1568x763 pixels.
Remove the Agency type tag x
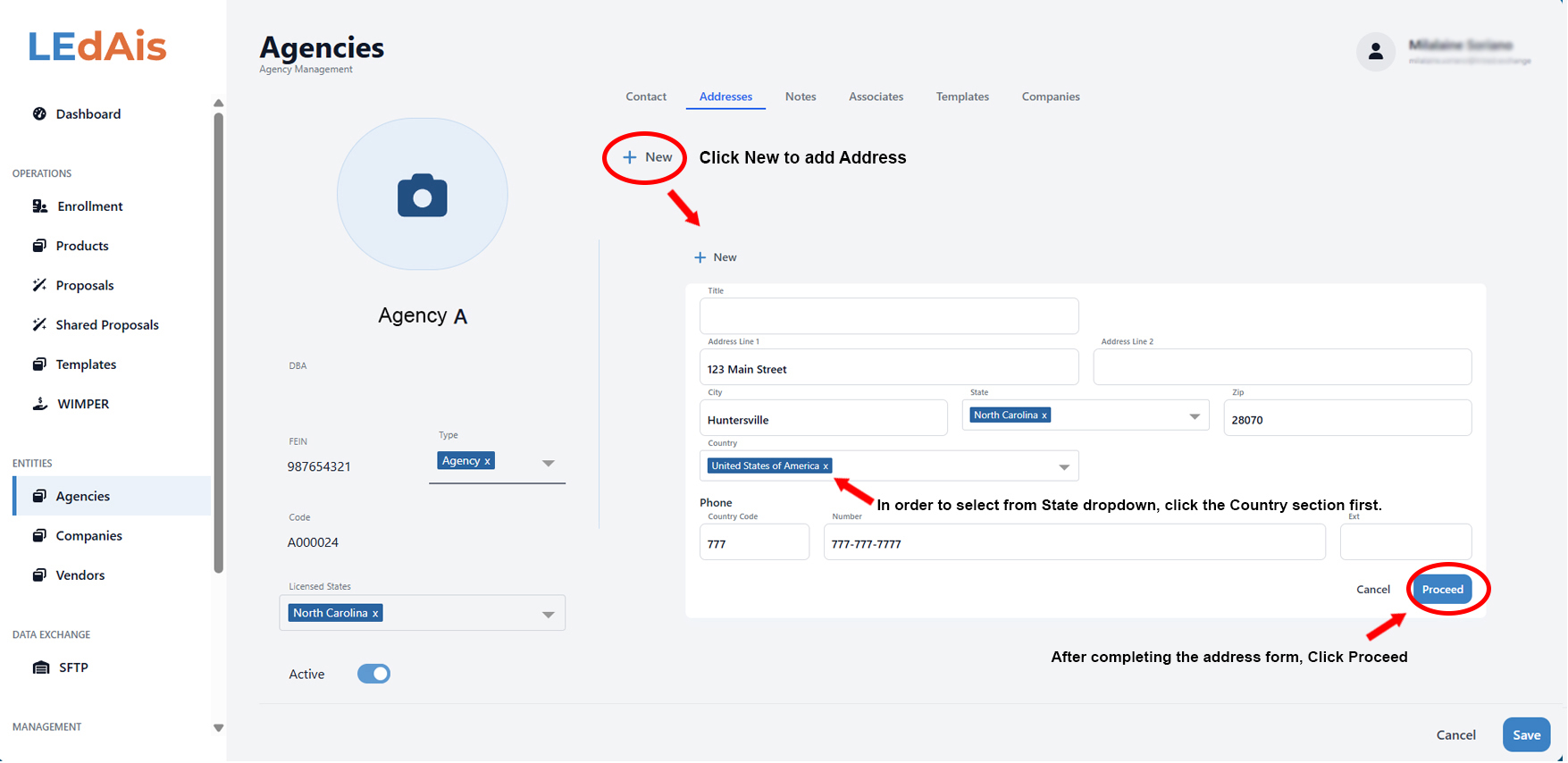coord(487,461)
